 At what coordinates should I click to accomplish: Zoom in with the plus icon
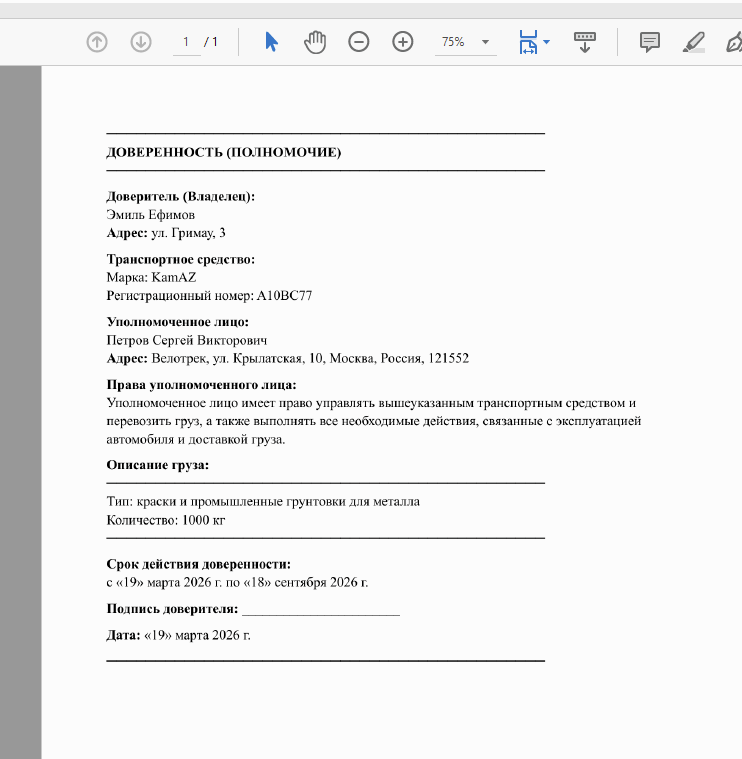(x=403, y=42)
